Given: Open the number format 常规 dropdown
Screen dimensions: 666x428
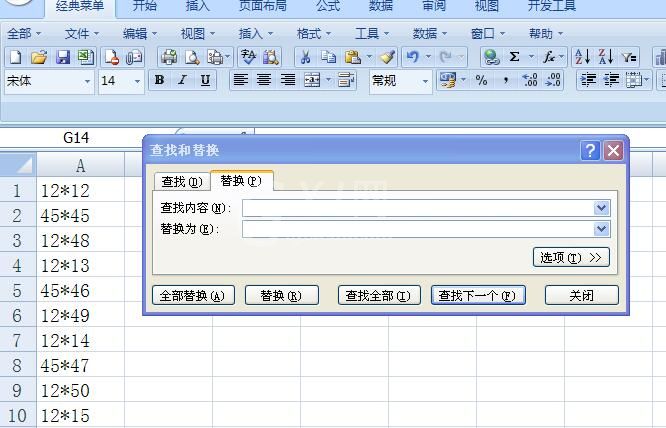Looking at the screenshot, I should pyautogui.click(x=425, y=81).
